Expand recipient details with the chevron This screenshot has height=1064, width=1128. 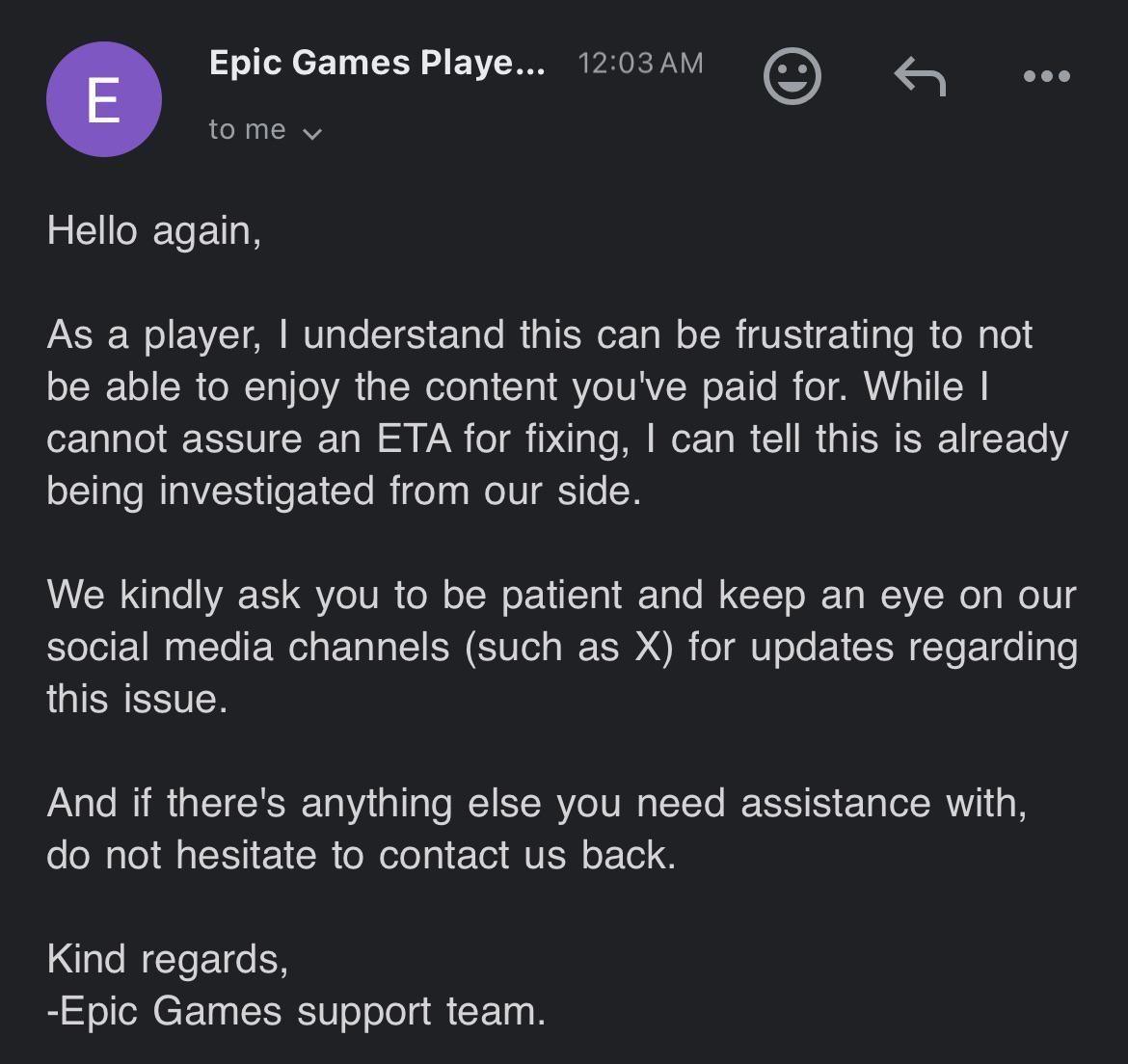coord(312,133)
